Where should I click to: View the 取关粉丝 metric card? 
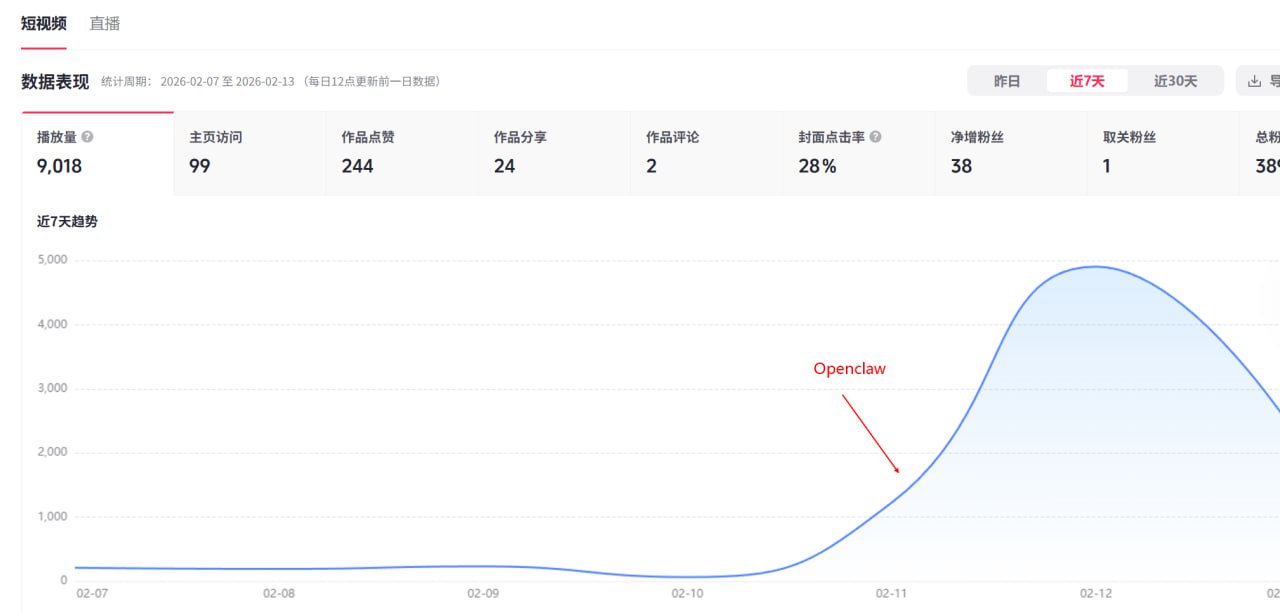(1162, 153)
